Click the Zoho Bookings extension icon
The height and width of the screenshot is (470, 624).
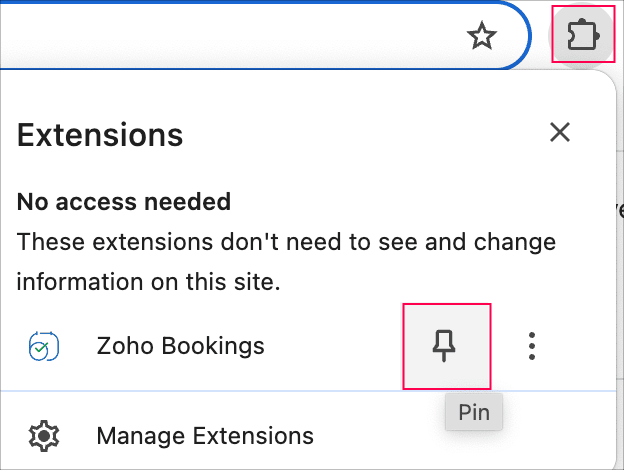44,347
